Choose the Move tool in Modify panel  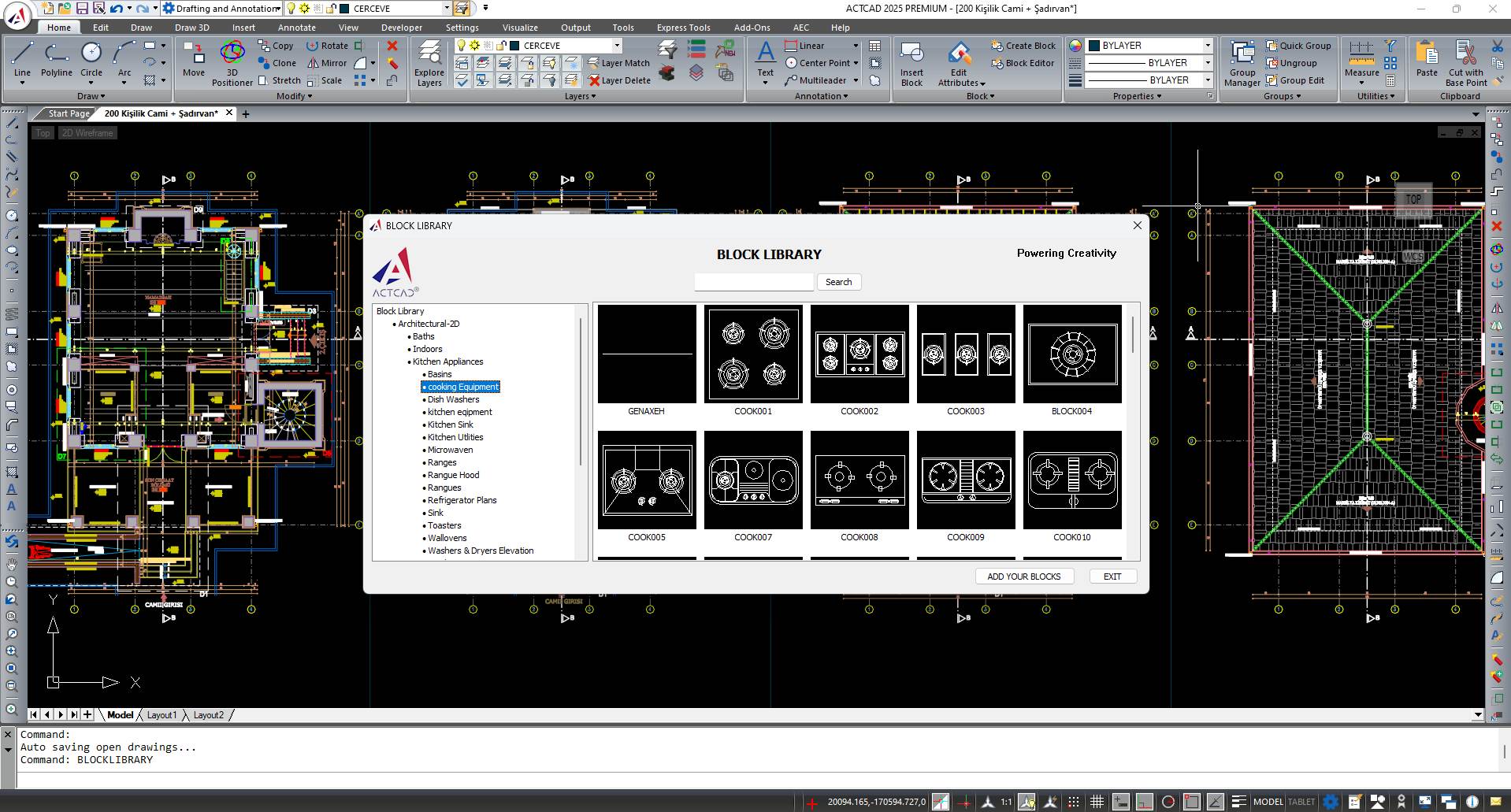[194, 60]
